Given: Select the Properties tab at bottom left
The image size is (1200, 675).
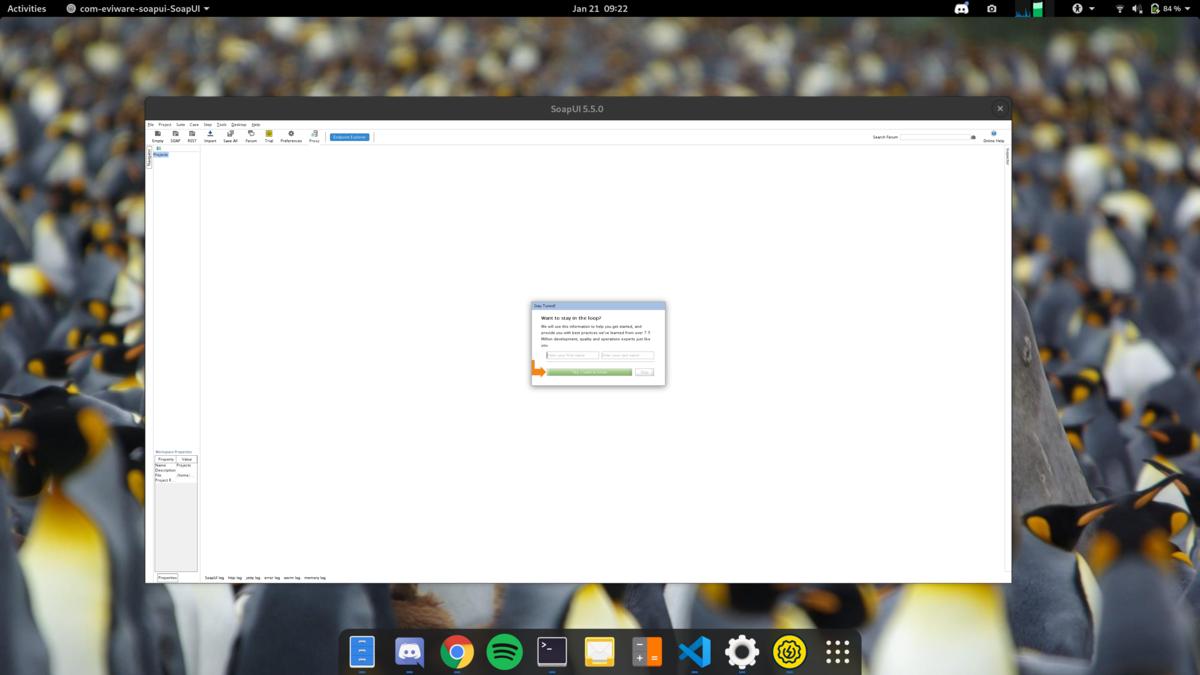Looking at the screenshot, I should click(168, 577).
